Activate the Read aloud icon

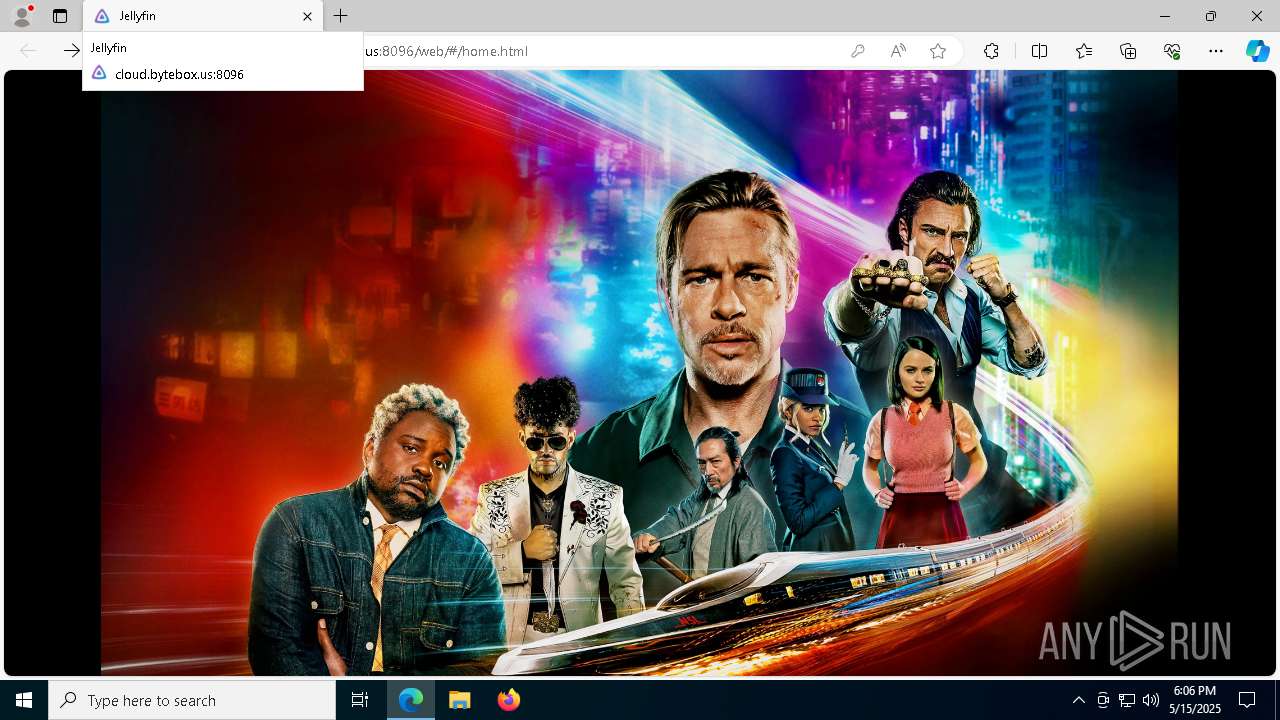[x=898, y=51]
